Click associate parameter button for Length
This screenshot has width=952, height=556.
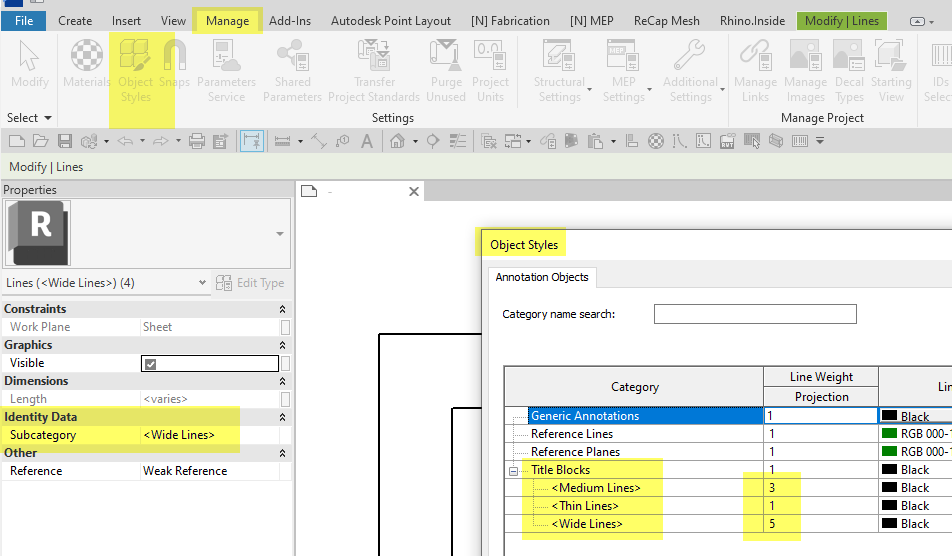285,399
